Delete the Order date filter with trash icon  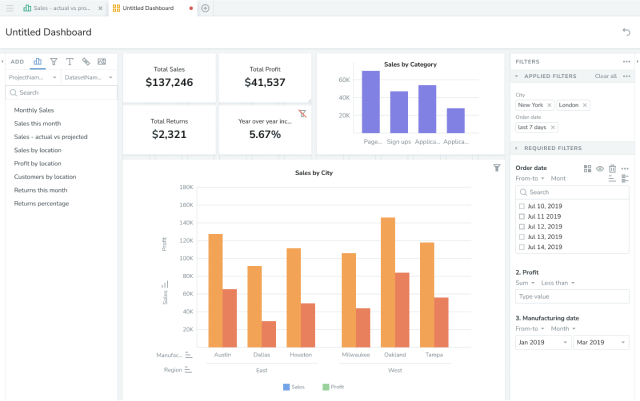612,168
